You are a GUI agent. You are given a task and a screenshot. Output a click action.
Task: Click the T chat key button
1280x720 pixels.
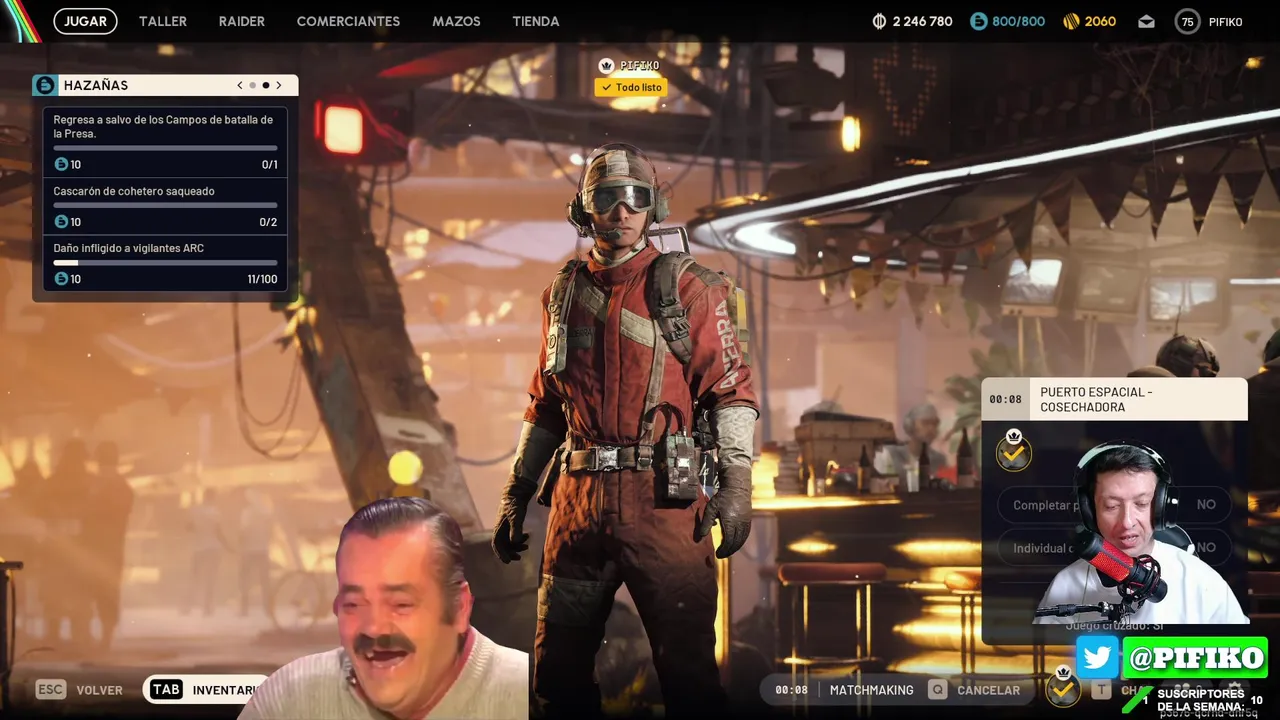click(1101, 690)
